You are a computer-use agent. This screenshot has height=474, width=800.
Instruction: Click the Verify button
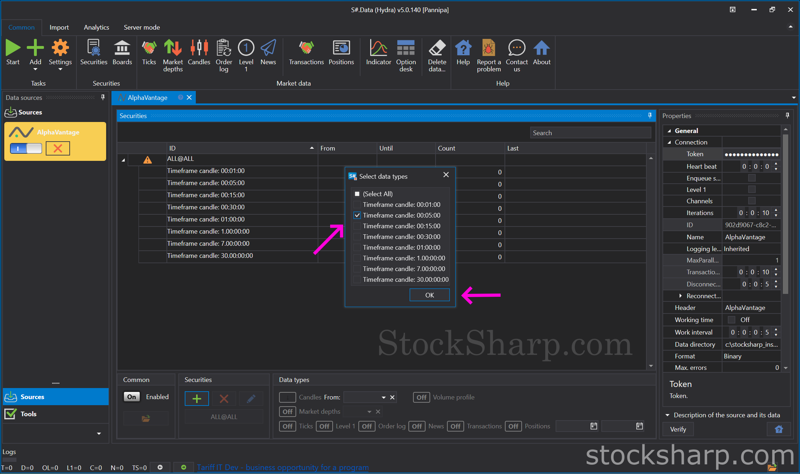(678, 429)
